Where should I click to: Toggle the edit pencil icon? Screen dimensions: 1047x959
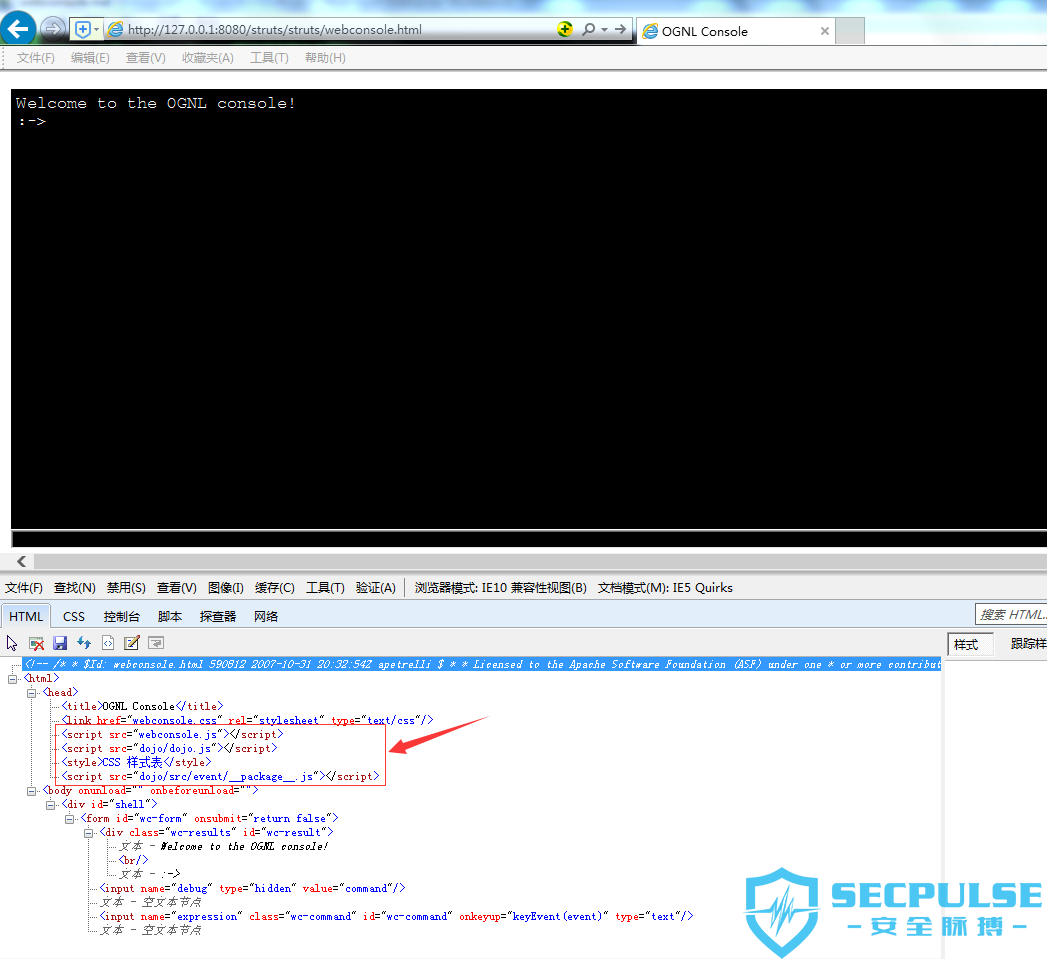point(132,643)
